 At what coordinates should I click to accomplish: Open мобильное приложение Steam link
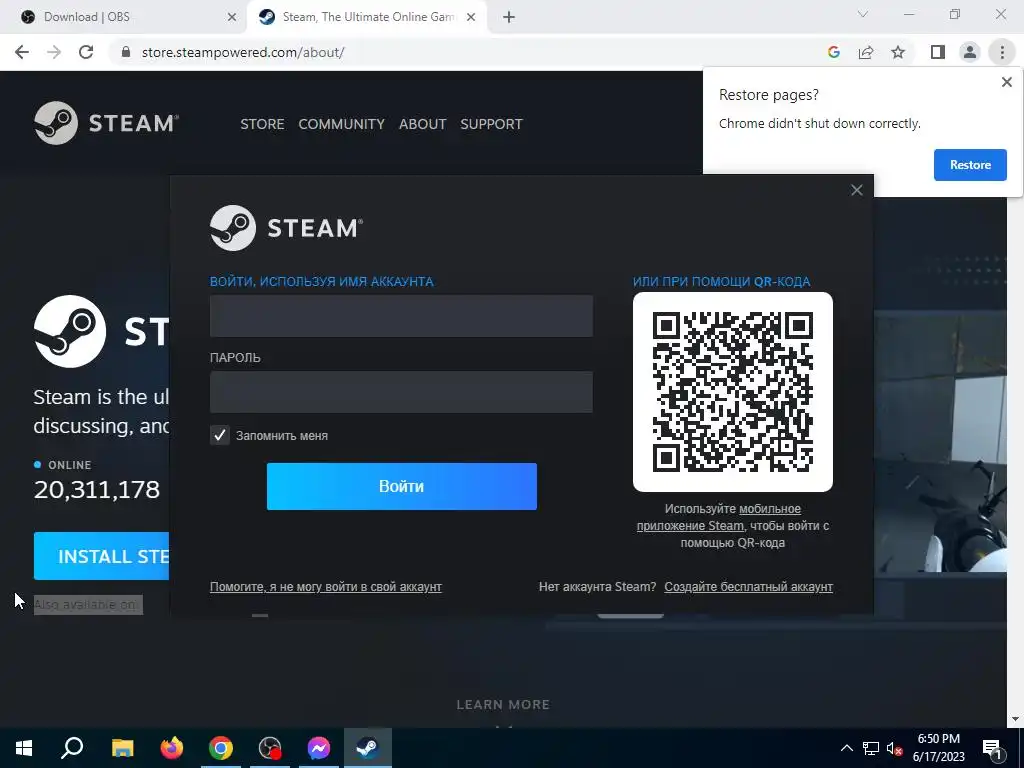719,517
